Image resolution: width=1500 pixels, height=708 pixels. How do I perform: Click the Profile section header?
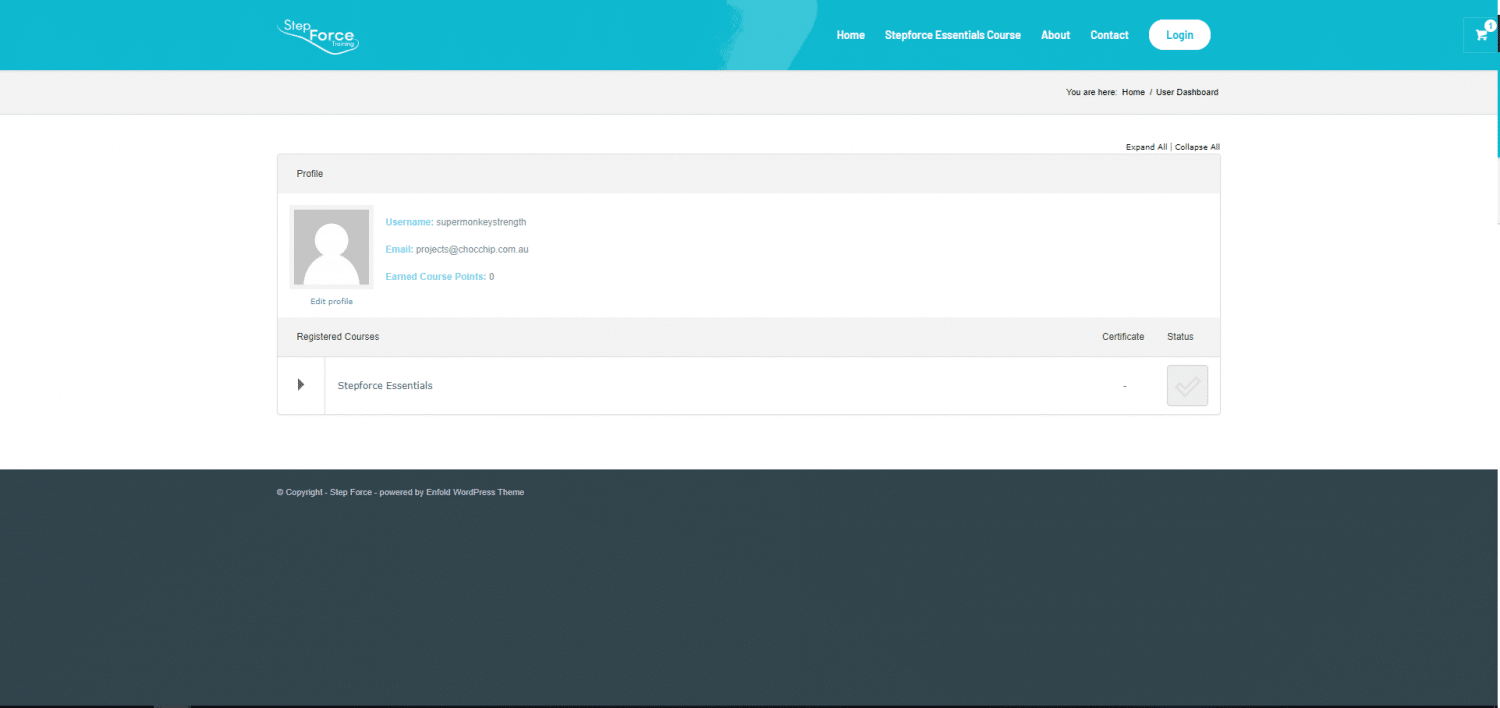310,174
